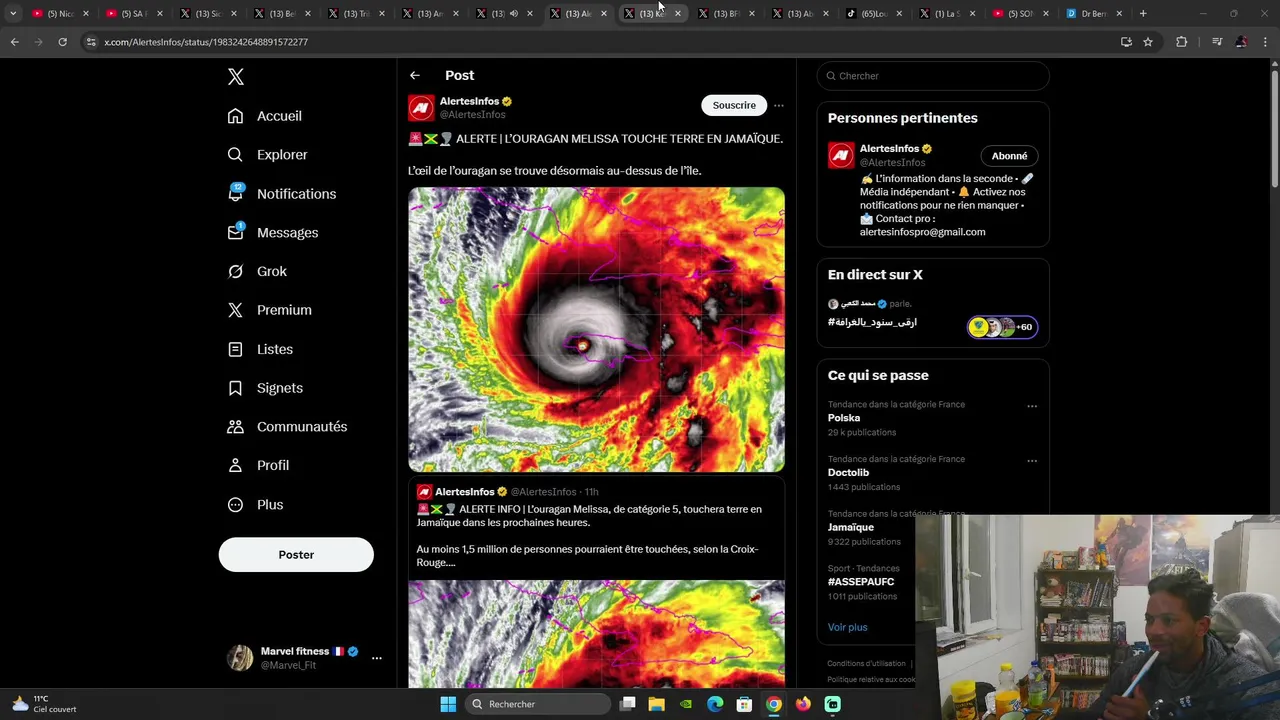Viewport: 1280px width, 720px height.
Task: Open the Polska trend
Action: coord(844,418)
